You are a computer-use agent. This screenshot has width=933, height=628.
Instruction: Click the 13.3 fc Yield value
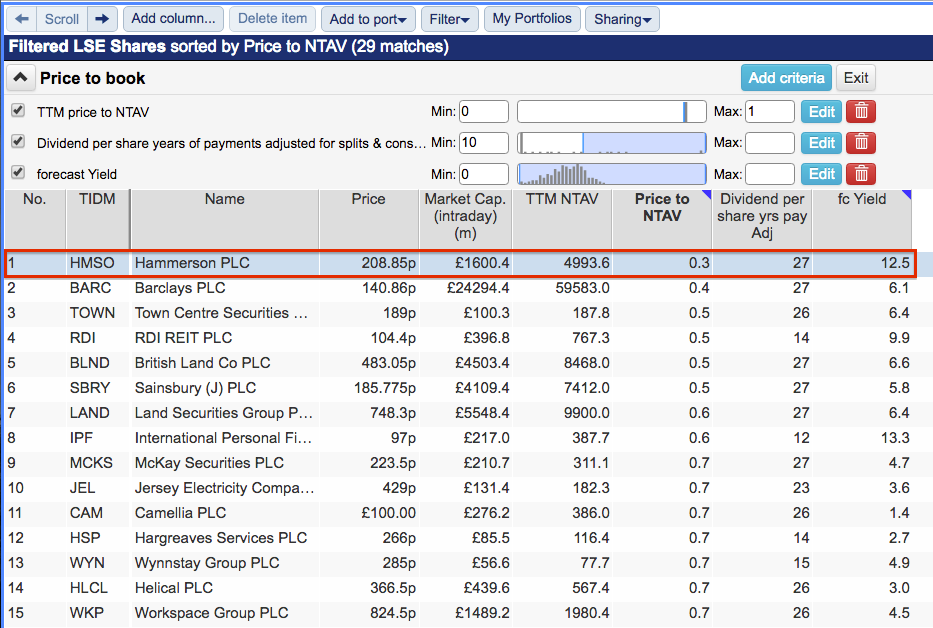click(x=895, y=438)
